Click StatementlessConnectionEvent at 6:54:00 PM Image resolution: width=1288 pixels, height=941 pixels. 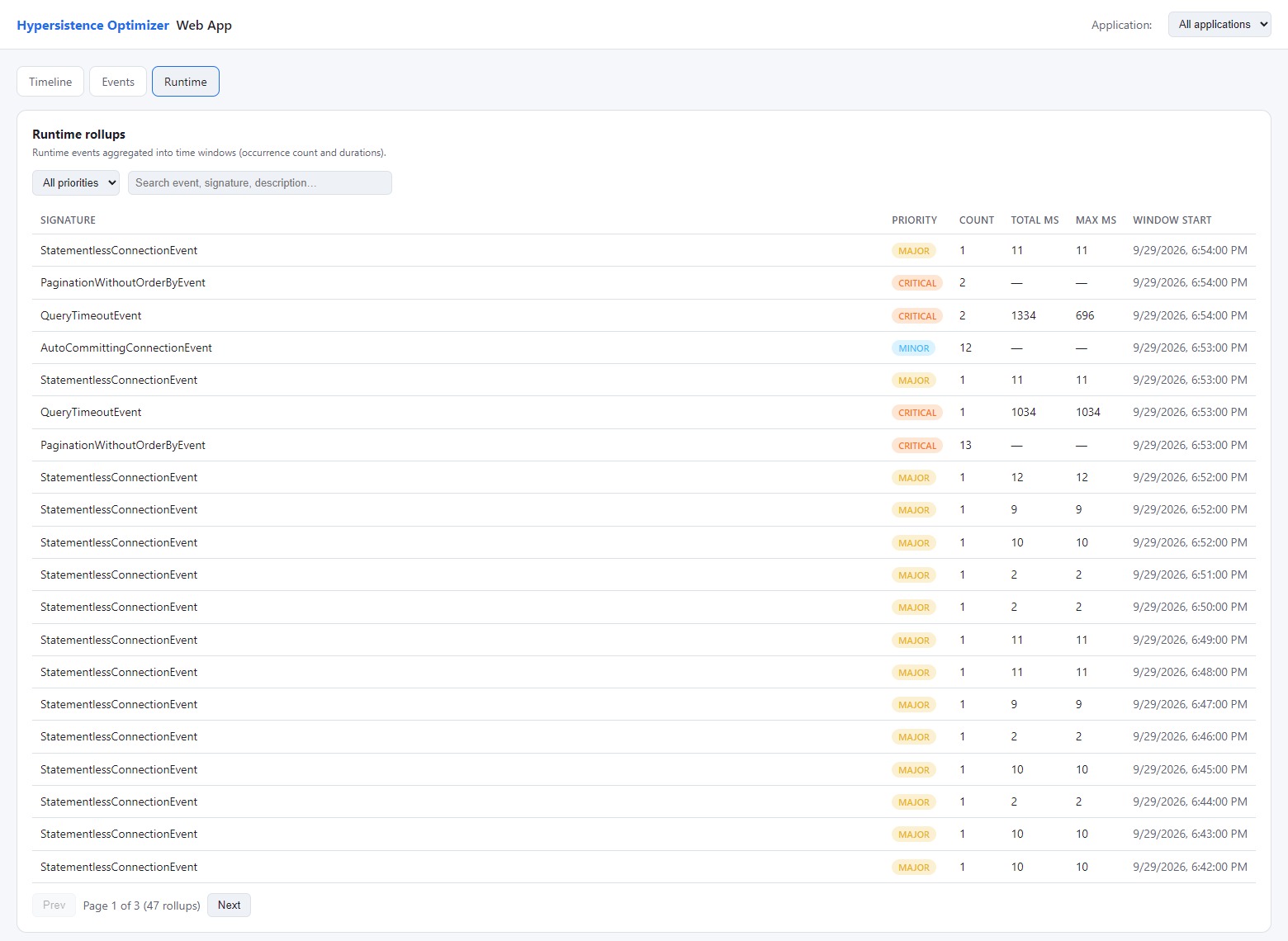(119, 250)
